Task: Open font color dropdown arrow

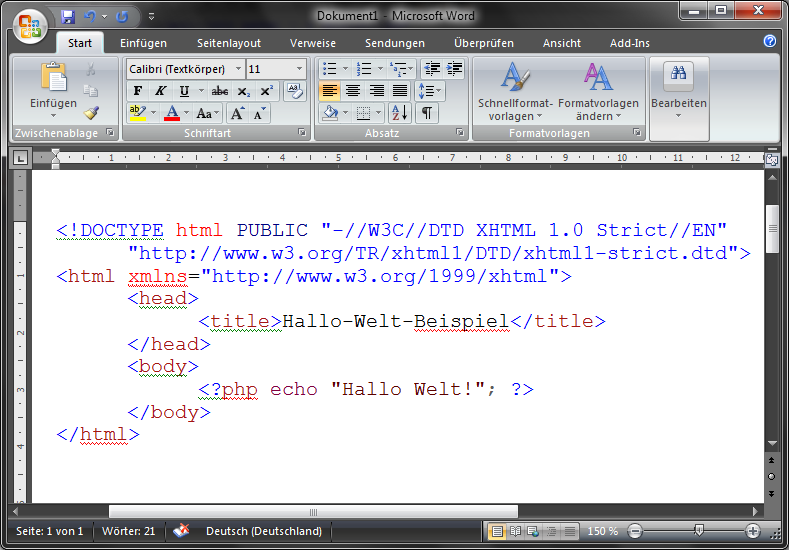Action: tap(186, 113)
